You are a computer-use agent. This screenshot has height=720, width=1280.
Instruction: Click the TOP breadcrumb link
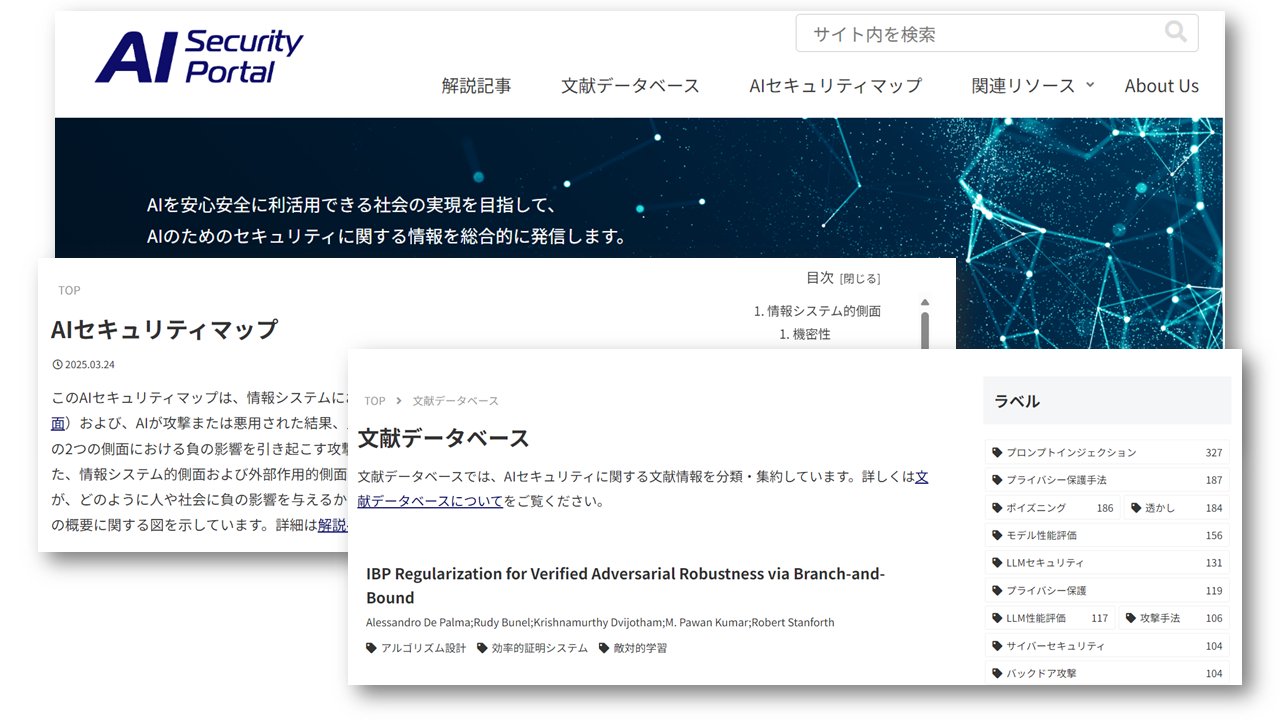374,400
